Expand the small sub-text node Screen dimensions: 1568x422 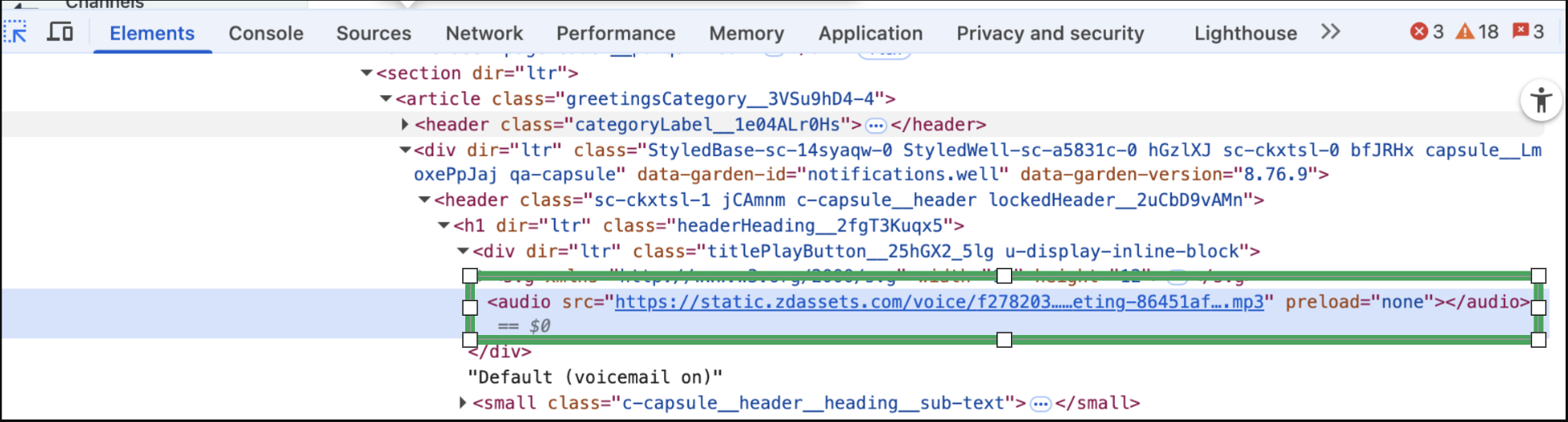point(463,403)
